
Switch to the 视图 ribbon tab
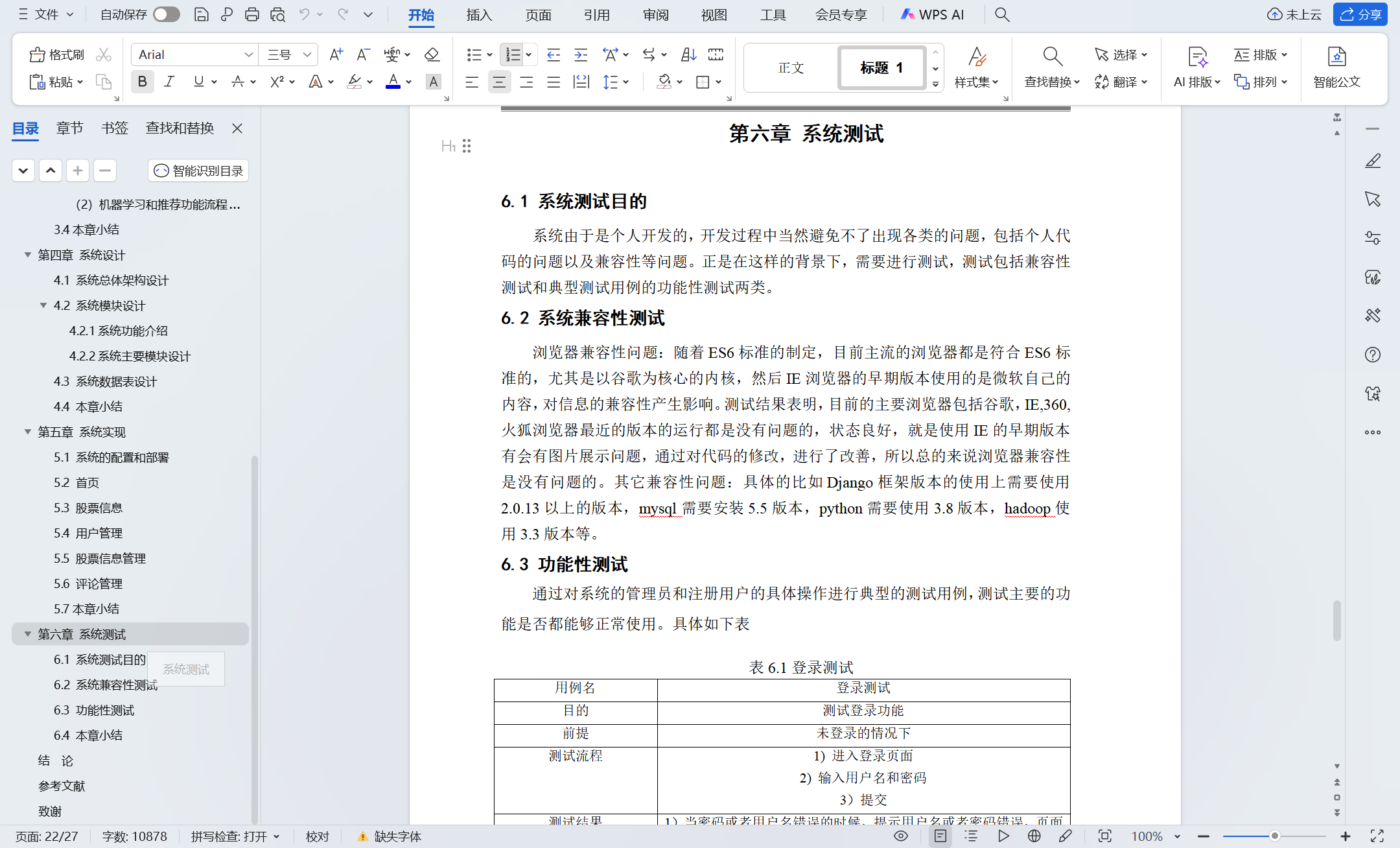coord(714,15)
